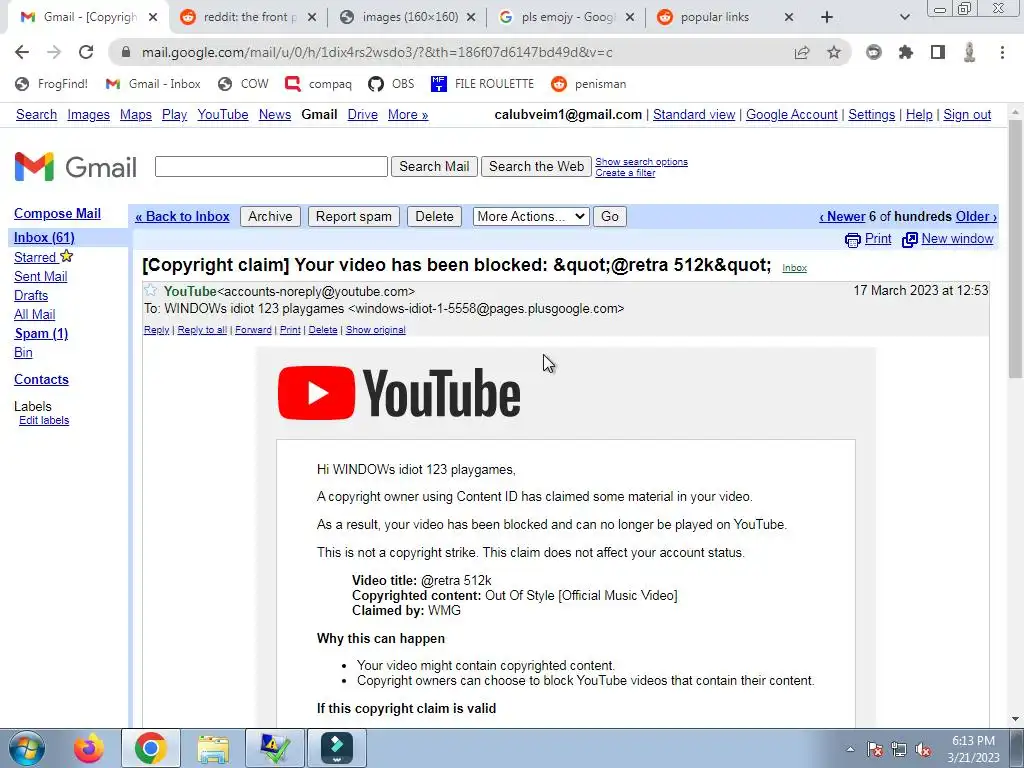Click the Go button
The height and width of the screenshot is (768, 1024).
pos(610,216)
